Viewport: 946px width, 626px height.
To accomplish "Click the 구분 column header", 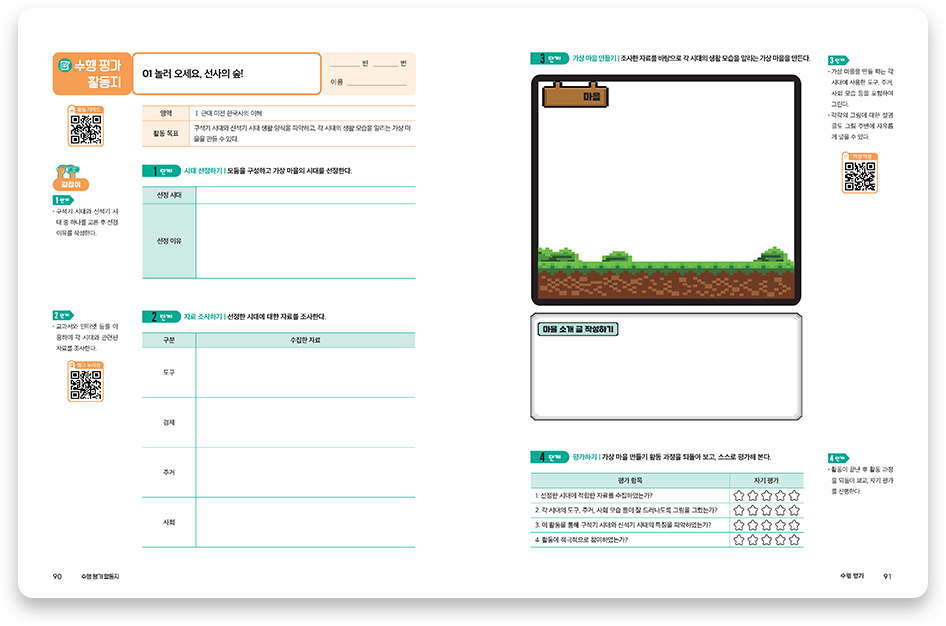I will point(169,341).
